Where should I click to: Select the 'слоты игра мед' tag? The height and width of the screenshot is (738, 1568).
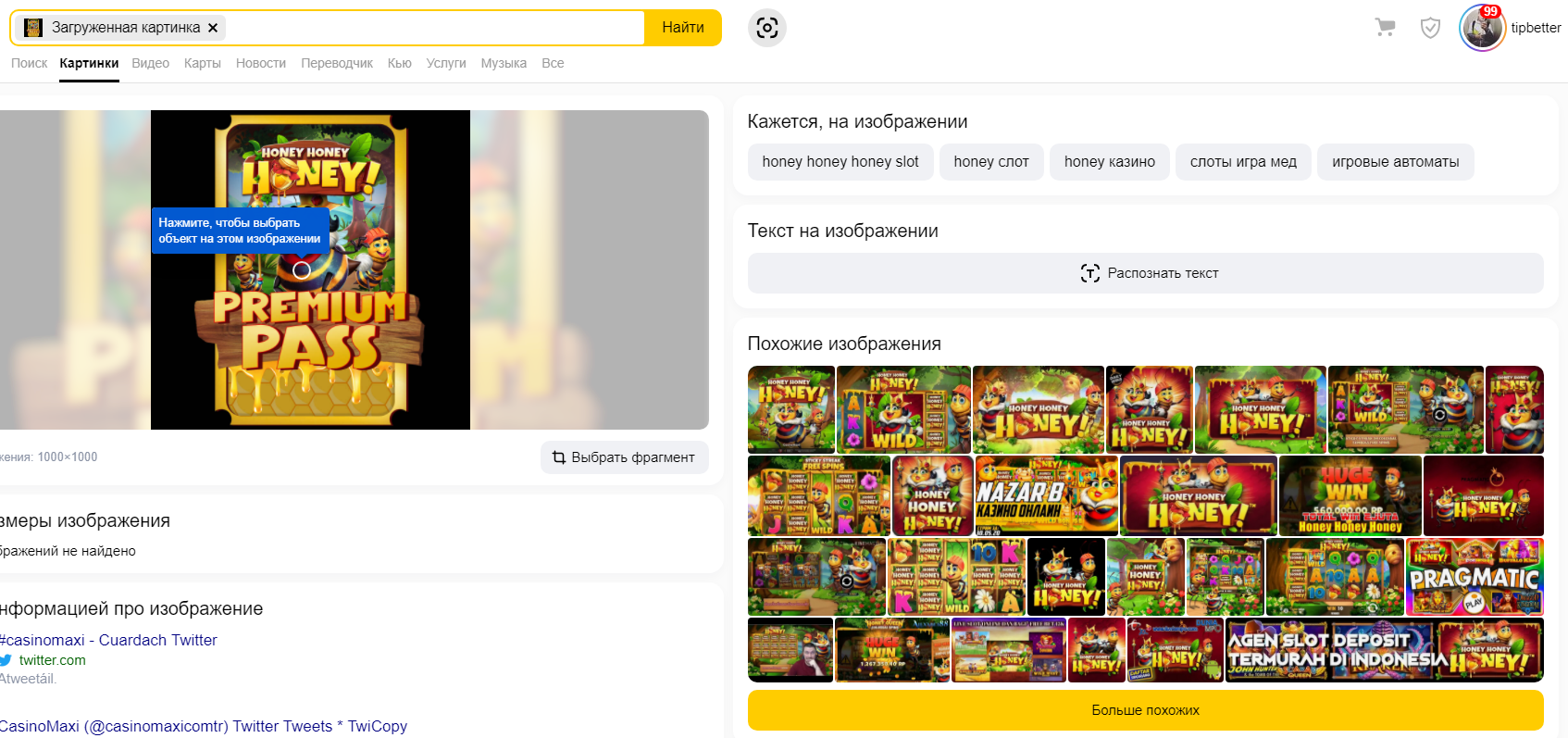tap(1243, 162)
